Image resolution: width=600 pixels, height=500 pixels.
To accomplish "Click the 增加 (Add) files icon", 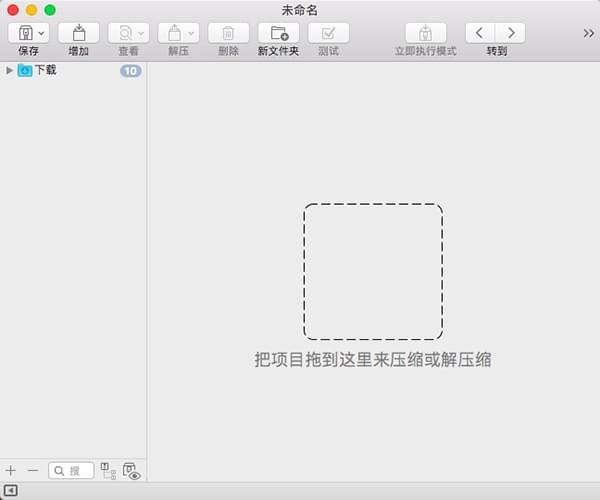I will pyautogui.click(x=78, y=33).
